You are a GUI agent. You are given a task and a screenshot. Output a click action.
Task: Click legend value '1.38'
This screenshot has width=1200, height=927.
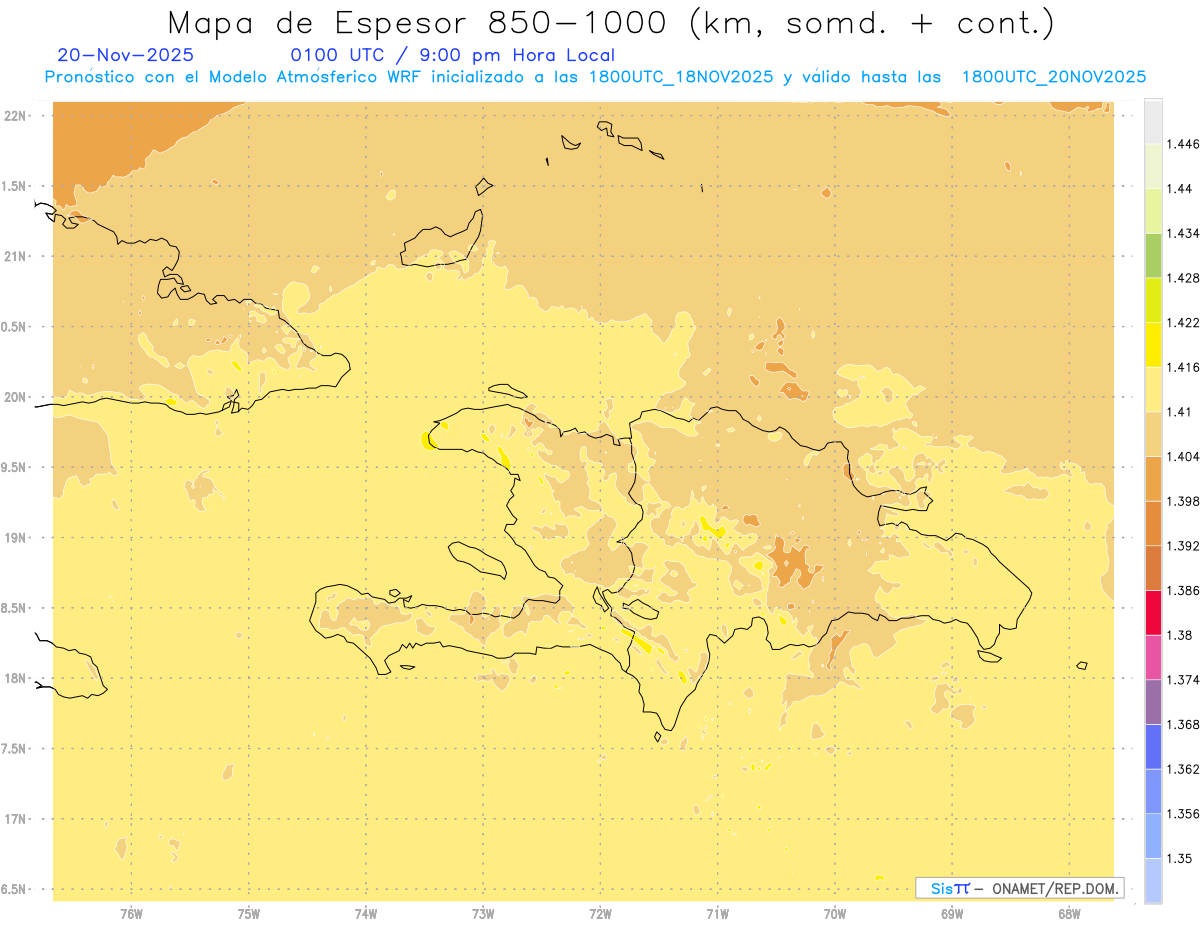[1179, 635]
